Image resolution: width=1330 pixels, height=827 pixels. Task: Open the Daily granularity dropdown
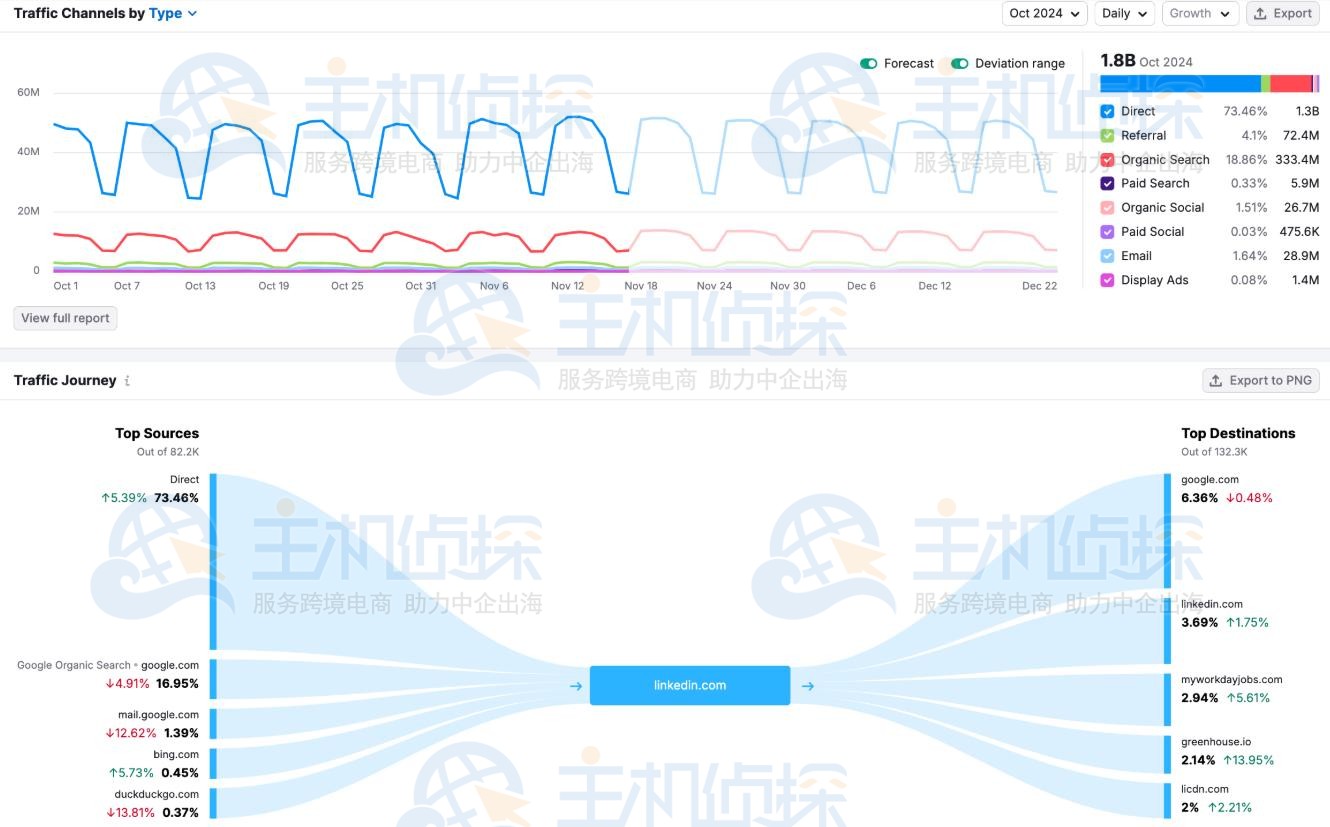tap(1124, 13)
